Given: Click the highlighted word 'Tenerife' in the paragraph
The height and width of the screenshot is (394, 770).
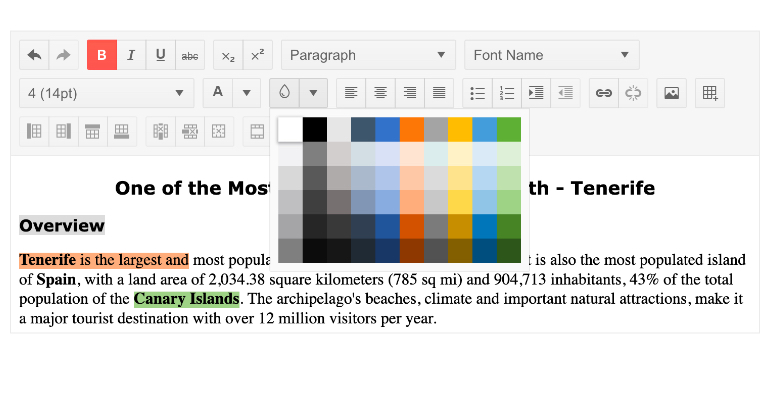Looking at the screenshot, I should 48,260.
